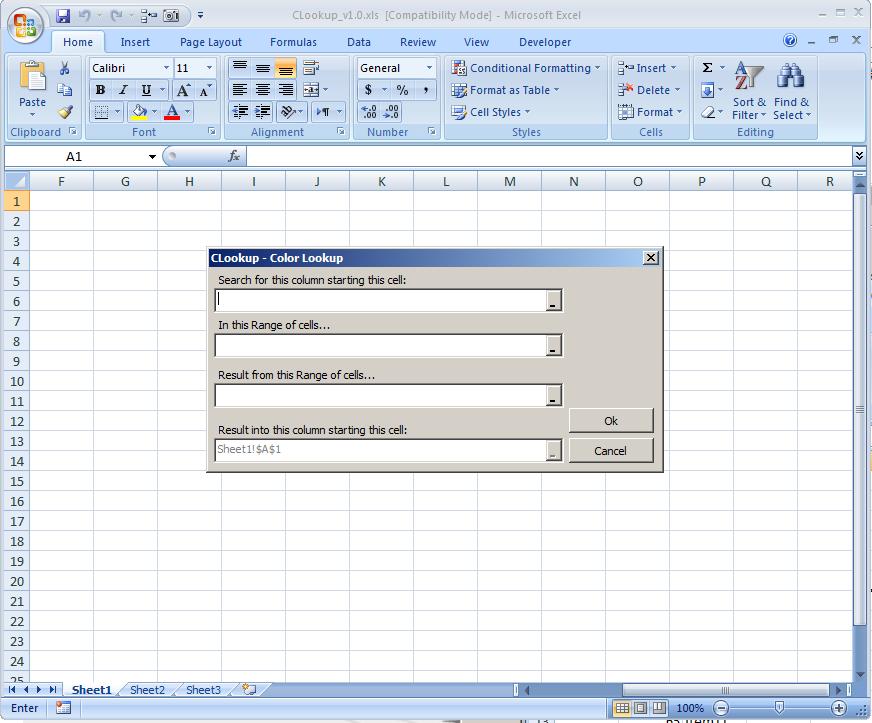Apply red font color

point(172,112)
